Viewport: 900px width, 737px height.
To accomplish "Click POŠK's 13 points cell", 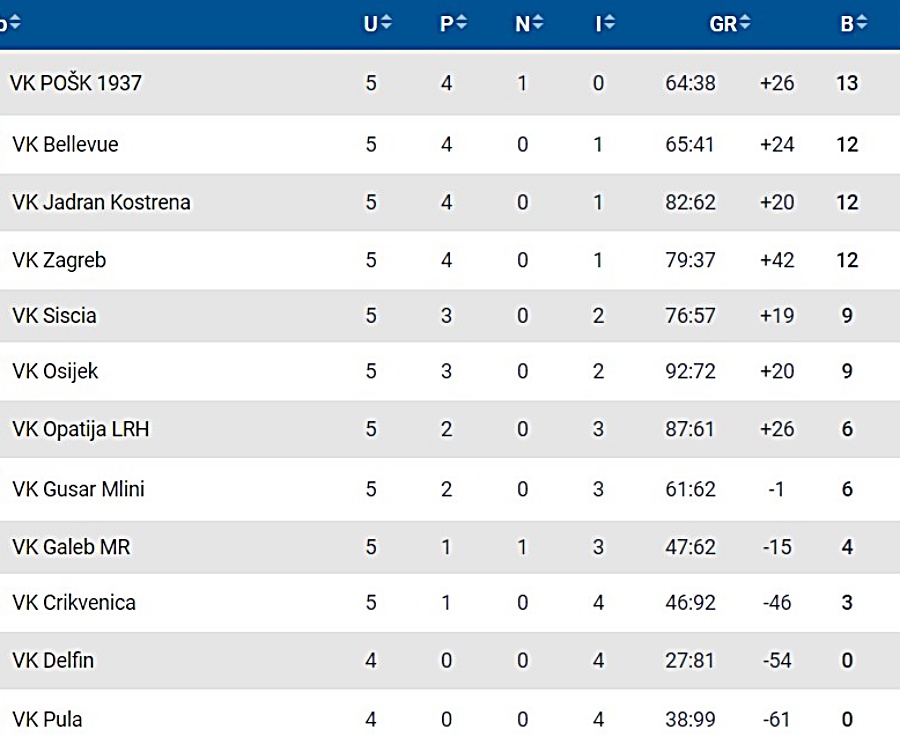I will [x=847, y=83].
